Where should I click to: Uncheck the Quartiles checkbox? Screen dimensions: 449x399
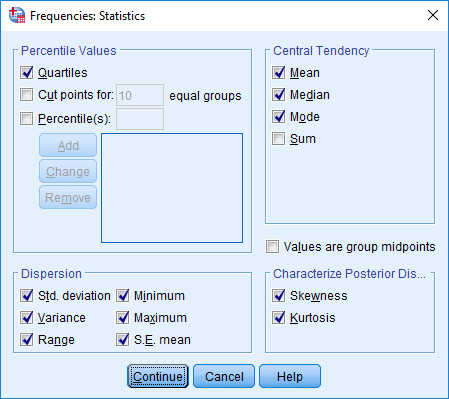(x=27, y=73)
